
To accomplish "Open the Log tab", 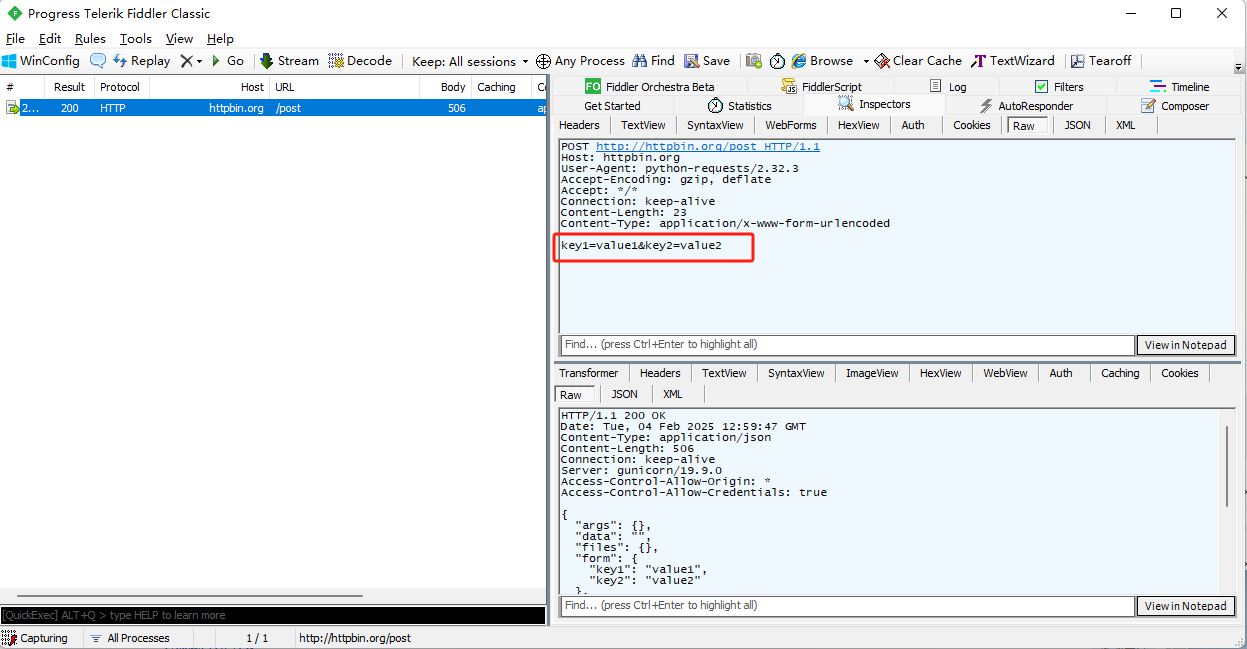I will [948, 87].
